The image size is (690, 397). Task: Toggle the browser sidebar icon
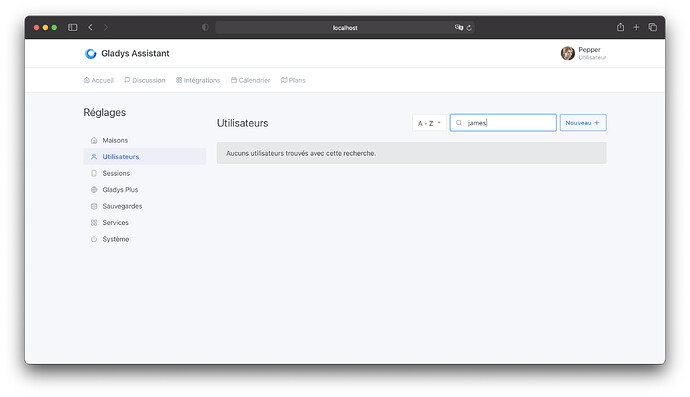tap(73, 27)
